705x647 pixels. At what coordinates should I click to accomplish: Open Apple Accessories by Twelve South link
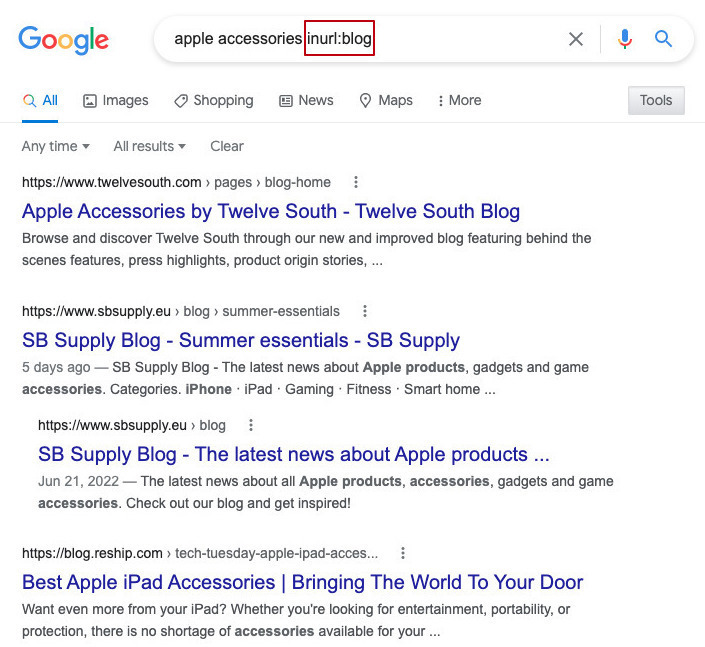[x=271, y=211]
